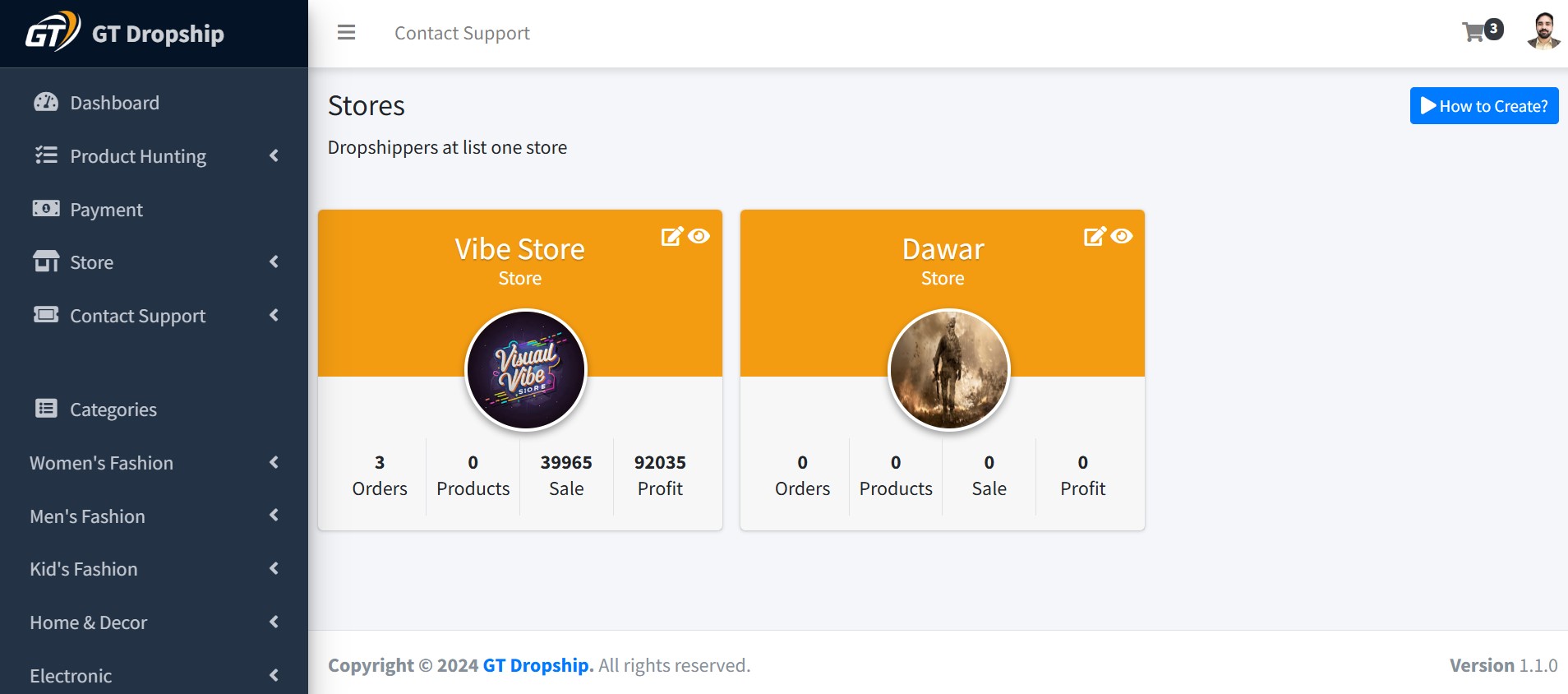Click the Dashboard gauge icon
Image resolution: width=1568 pixels, height=694 pixels.
pos(46,103)
